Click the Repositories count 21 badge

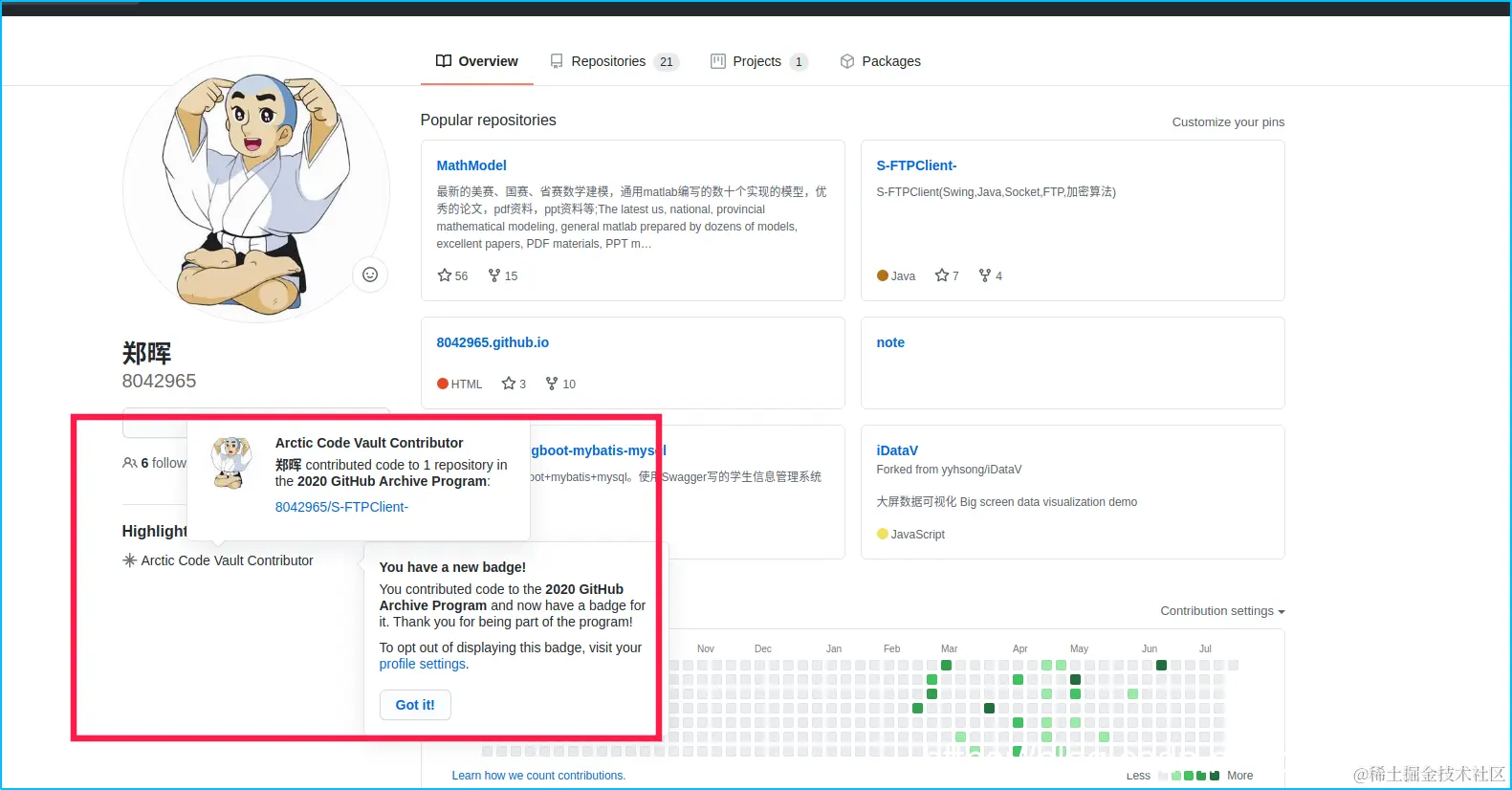(667, 61)
